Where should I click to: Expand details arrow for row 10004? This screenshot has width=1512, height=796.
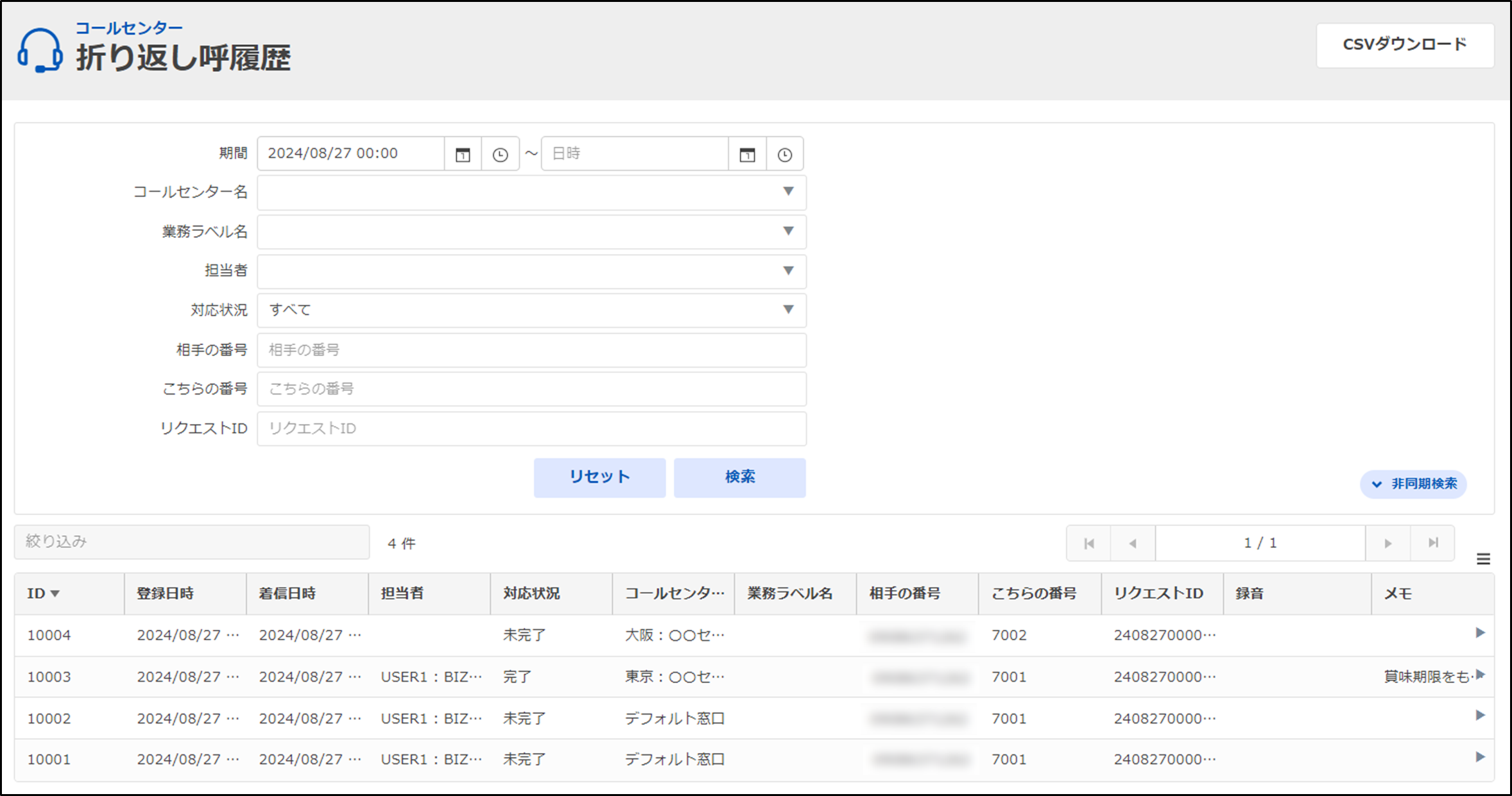click(x=1480, y=633)
